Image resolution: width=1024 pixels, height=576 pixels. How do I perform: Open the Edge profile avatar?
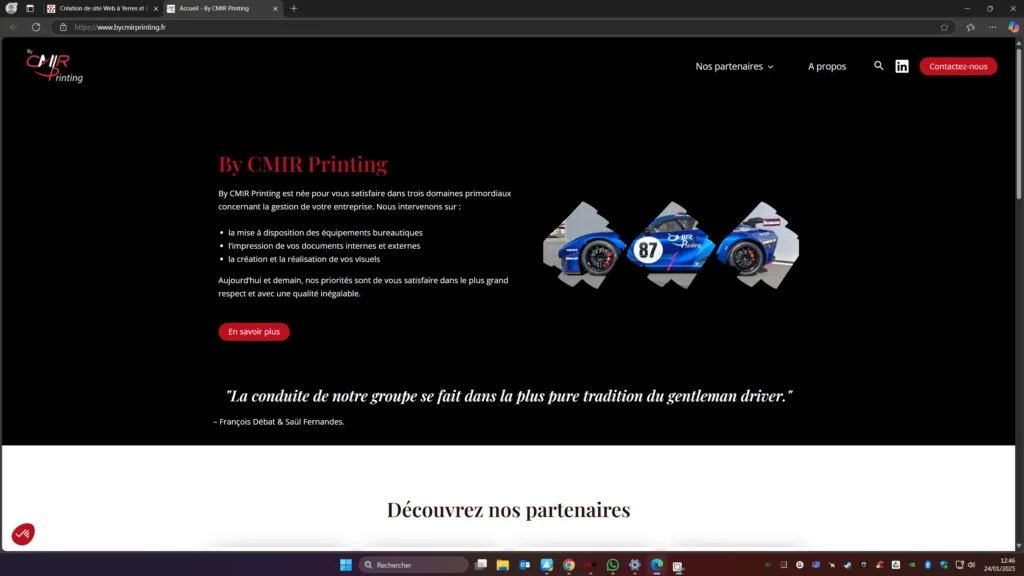pos(11,8)
